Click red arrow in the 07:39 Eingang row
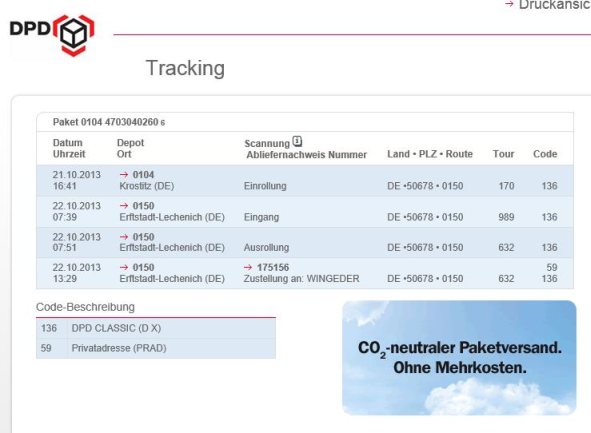This screenshot has height=433, width=591. [124, 205]
